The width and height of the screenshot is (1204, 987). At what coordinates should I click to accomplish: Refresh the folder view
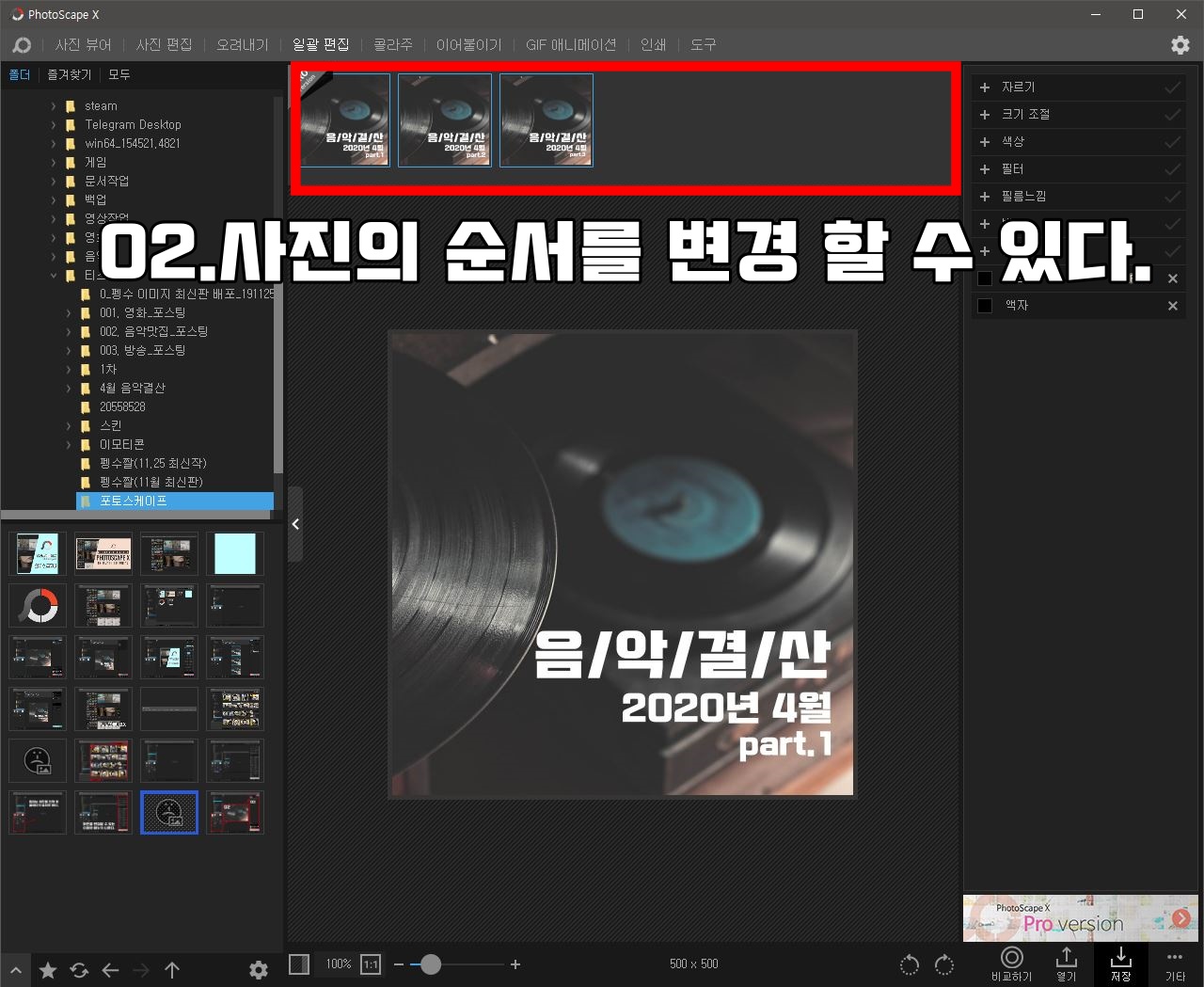pos(79,970)
